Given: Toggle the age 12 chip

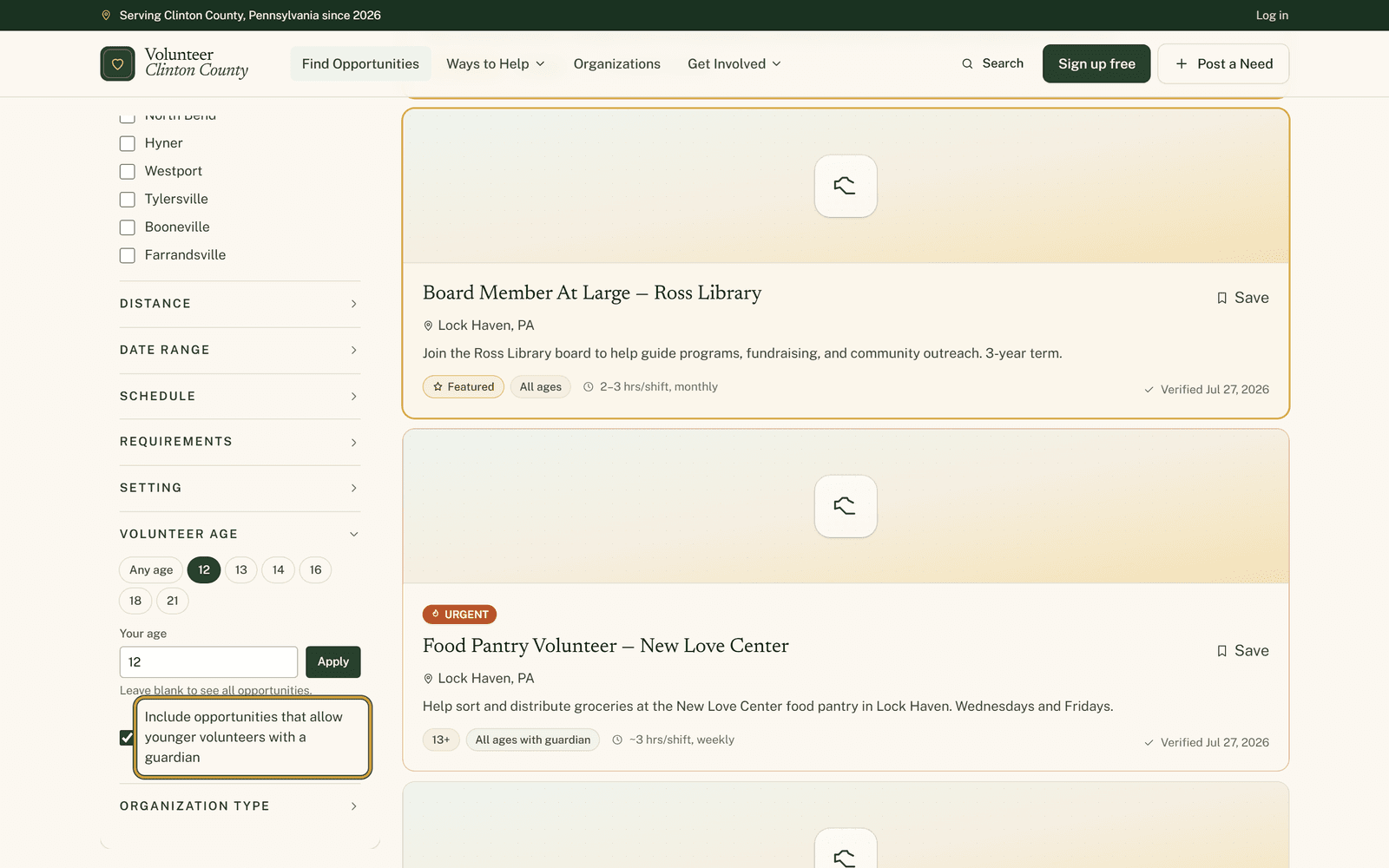Looking at the screenshot, I should 204,570.
